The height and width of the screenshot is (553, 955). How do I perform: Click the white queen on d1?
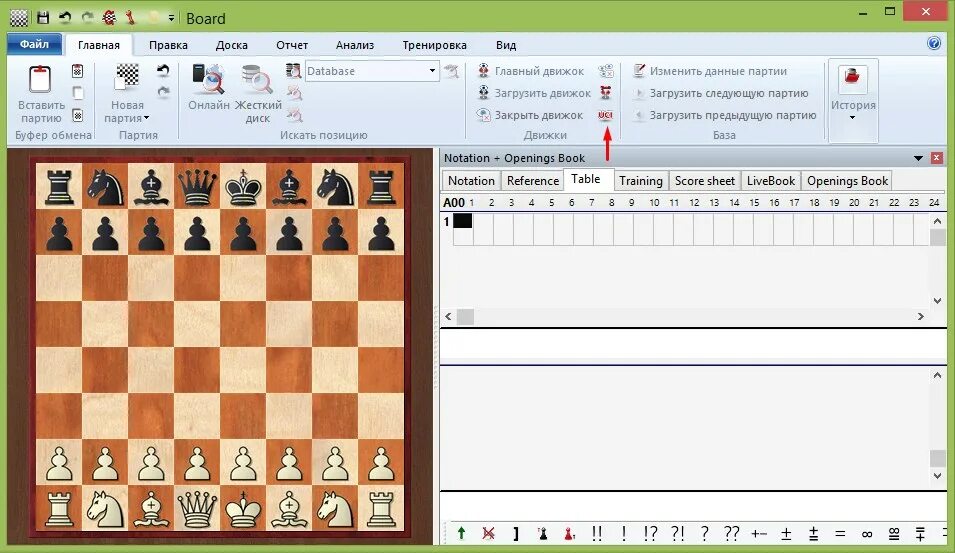(197, 508)
